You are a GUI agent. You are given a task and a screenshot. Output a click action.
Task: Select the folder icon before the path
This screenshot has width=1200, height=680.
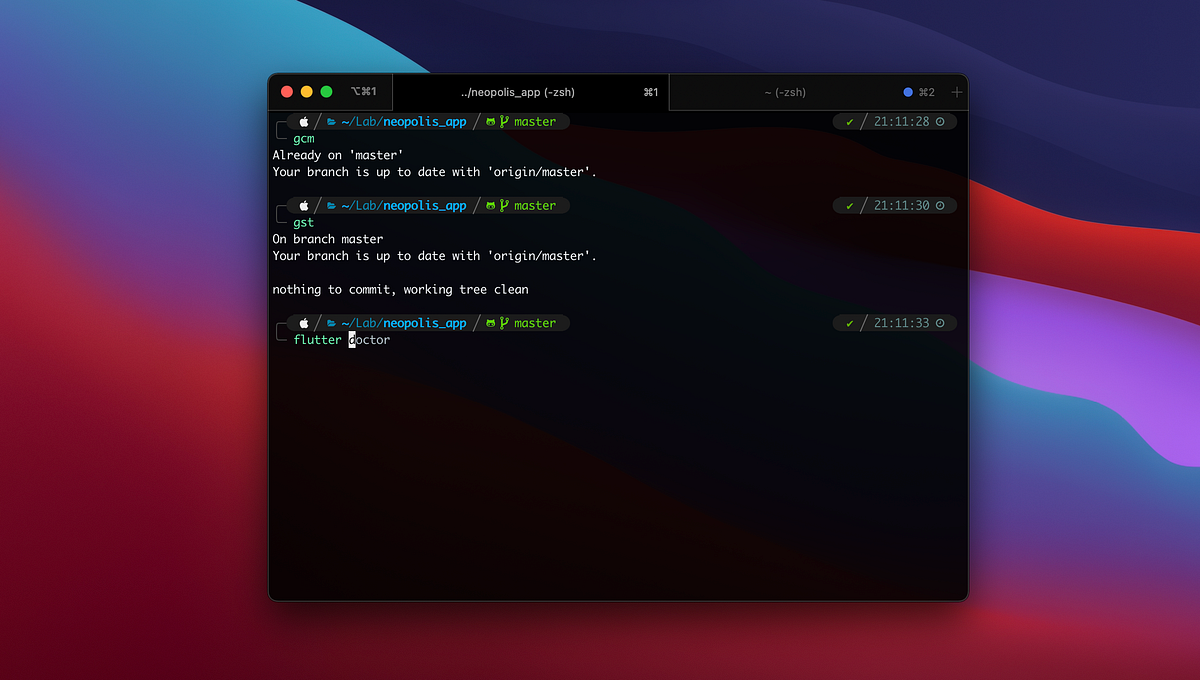click(x=331, y=121)
